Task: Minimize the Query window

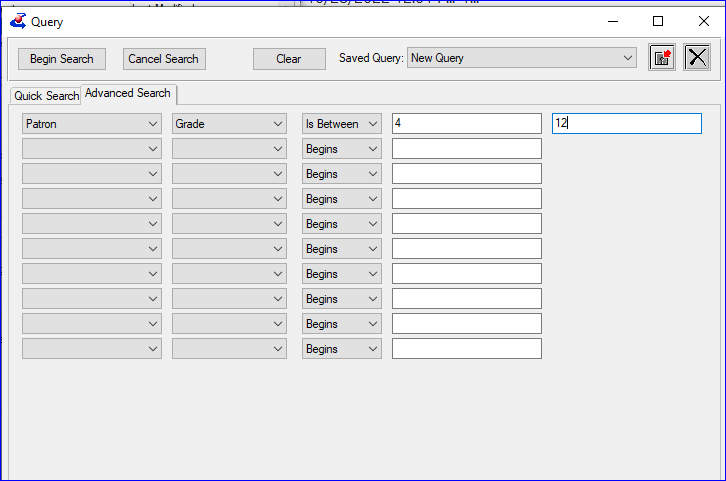Action: click(x=612, y=21)
